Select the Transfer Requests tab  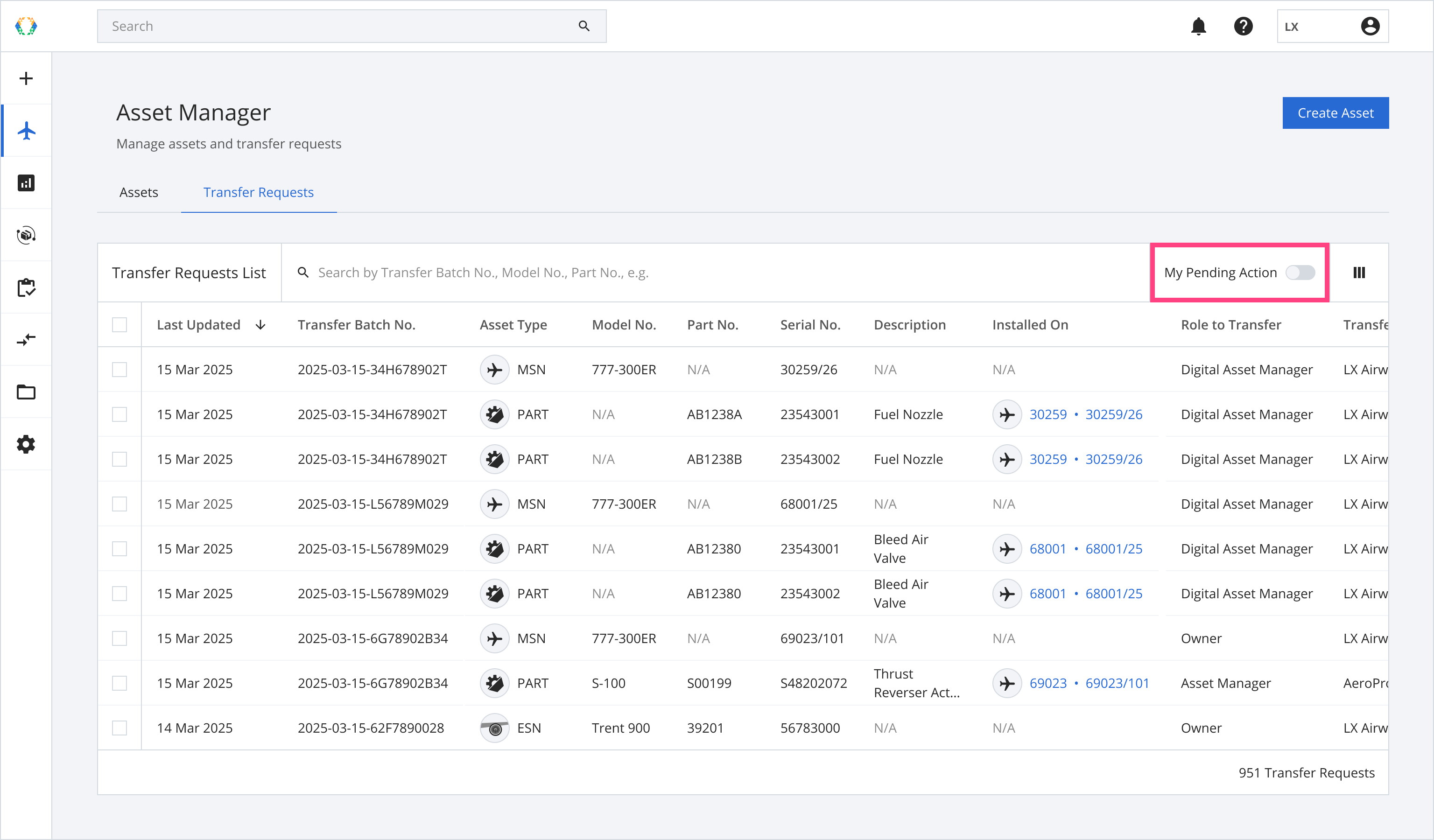pos(258,192)
